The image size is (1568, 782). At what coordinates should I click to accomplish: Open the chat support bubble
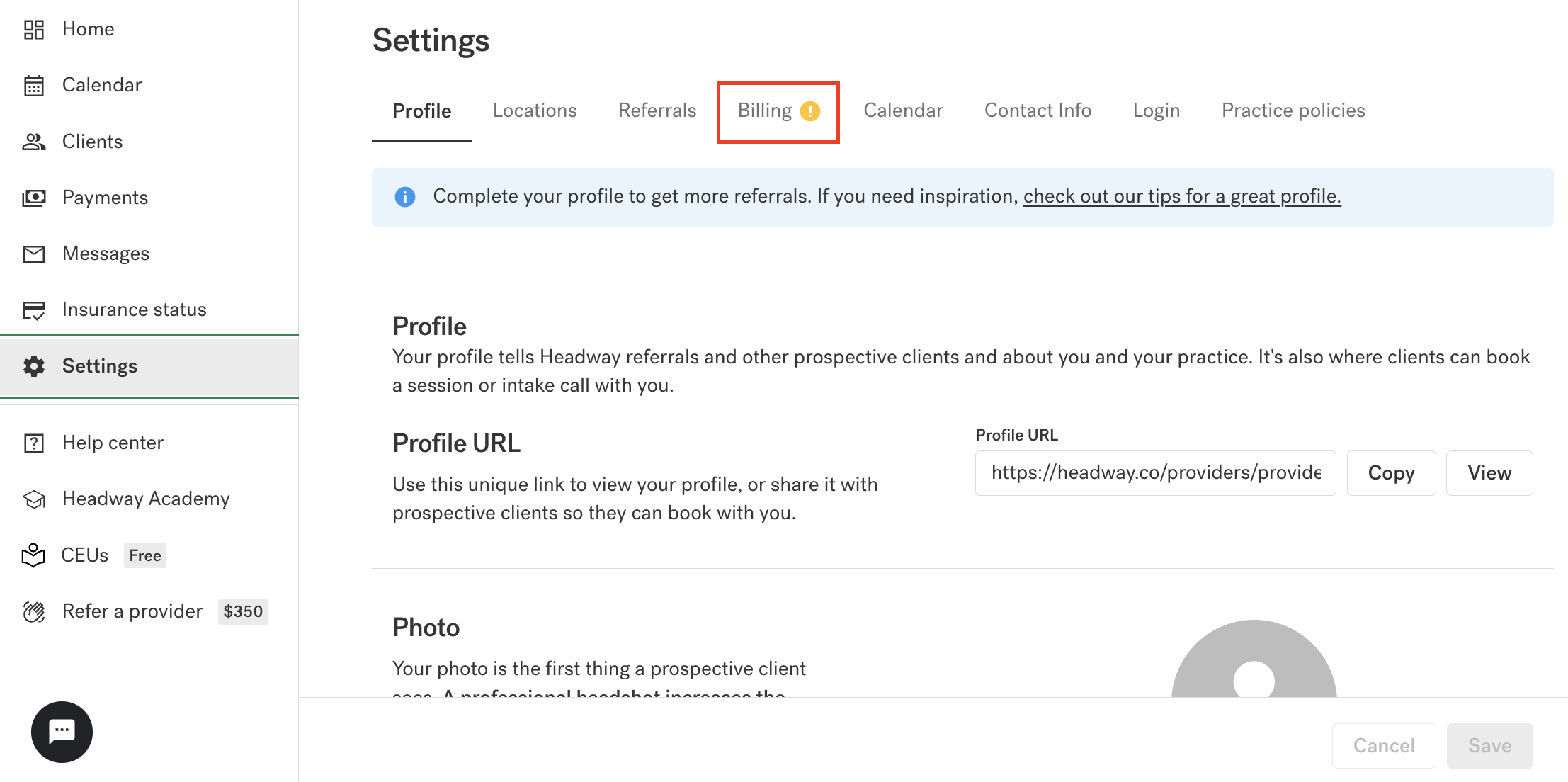[62, 732]
